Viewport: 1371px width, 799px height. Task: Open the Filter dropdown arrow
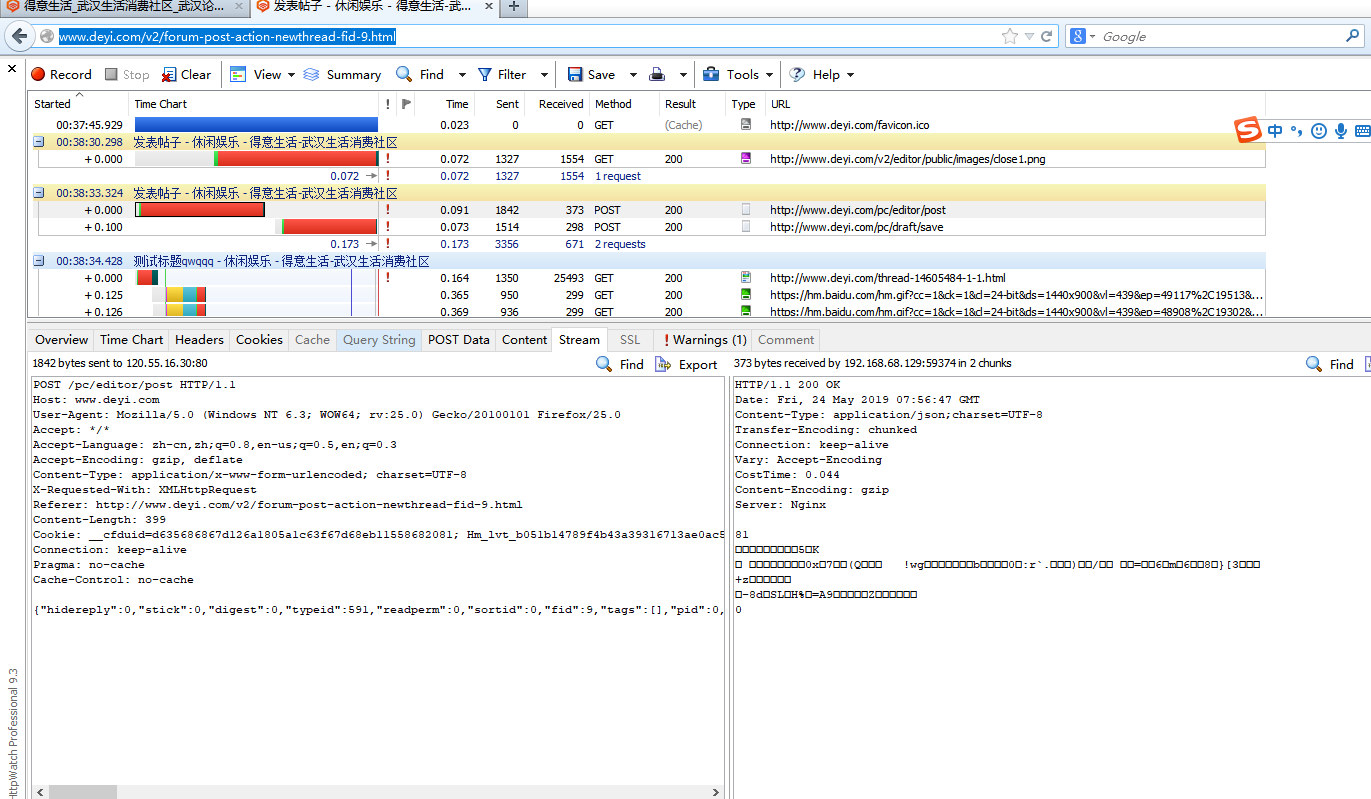point(544,74)
